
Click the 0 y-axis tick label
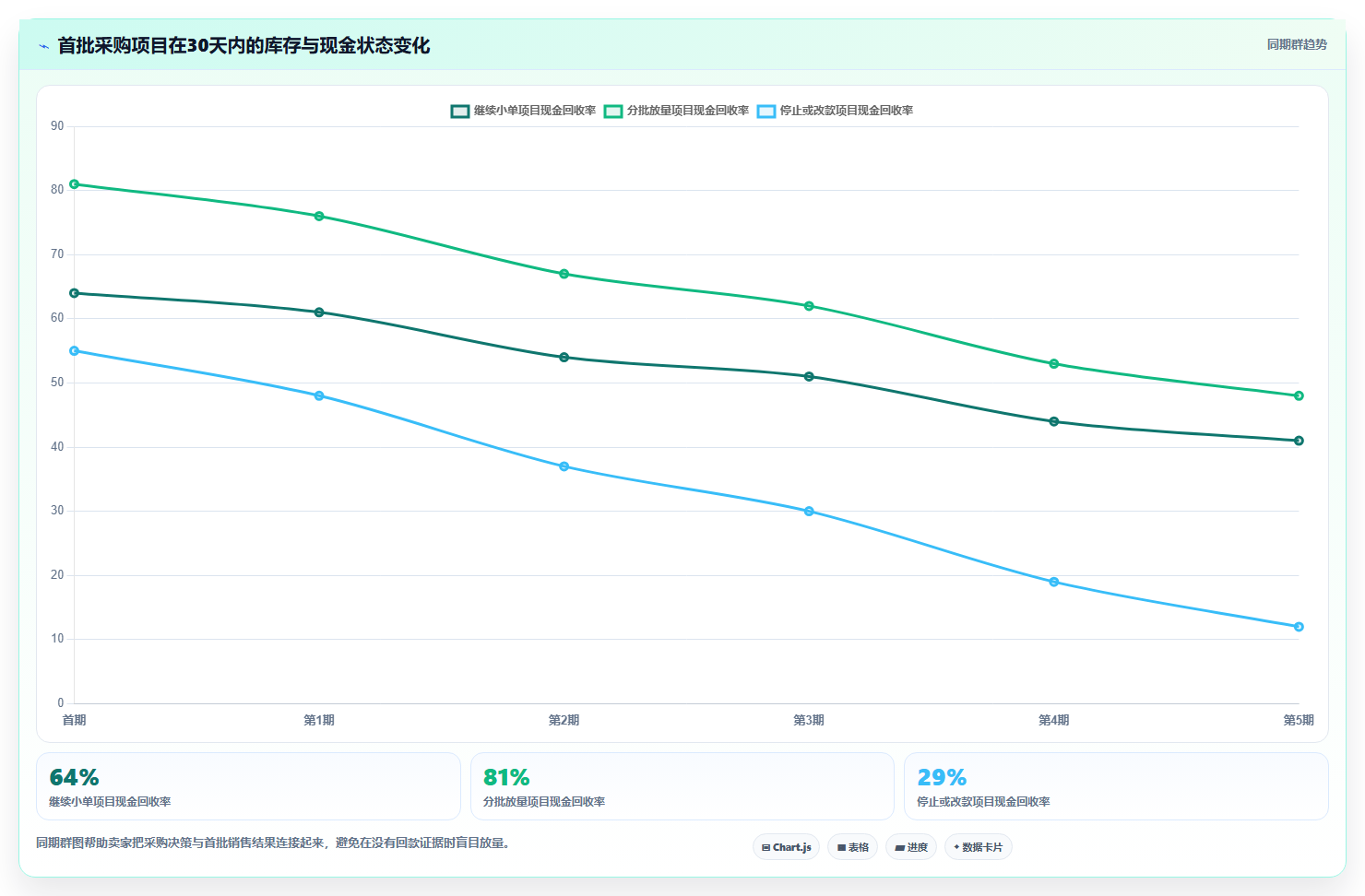tap(61, 703)
